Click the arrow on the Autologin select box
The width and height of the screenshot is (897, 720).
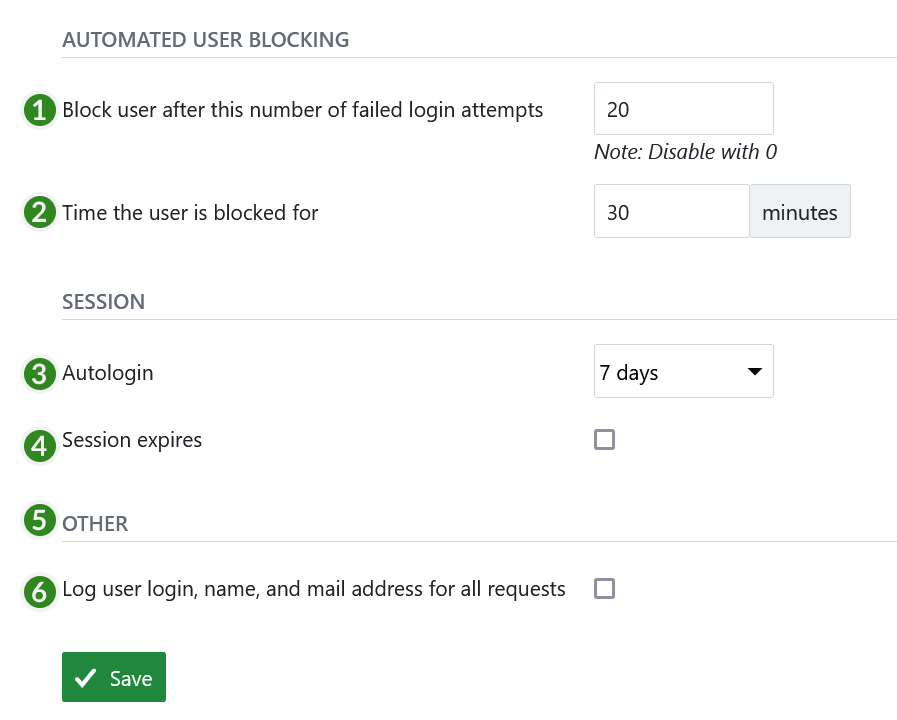[754, 373]
